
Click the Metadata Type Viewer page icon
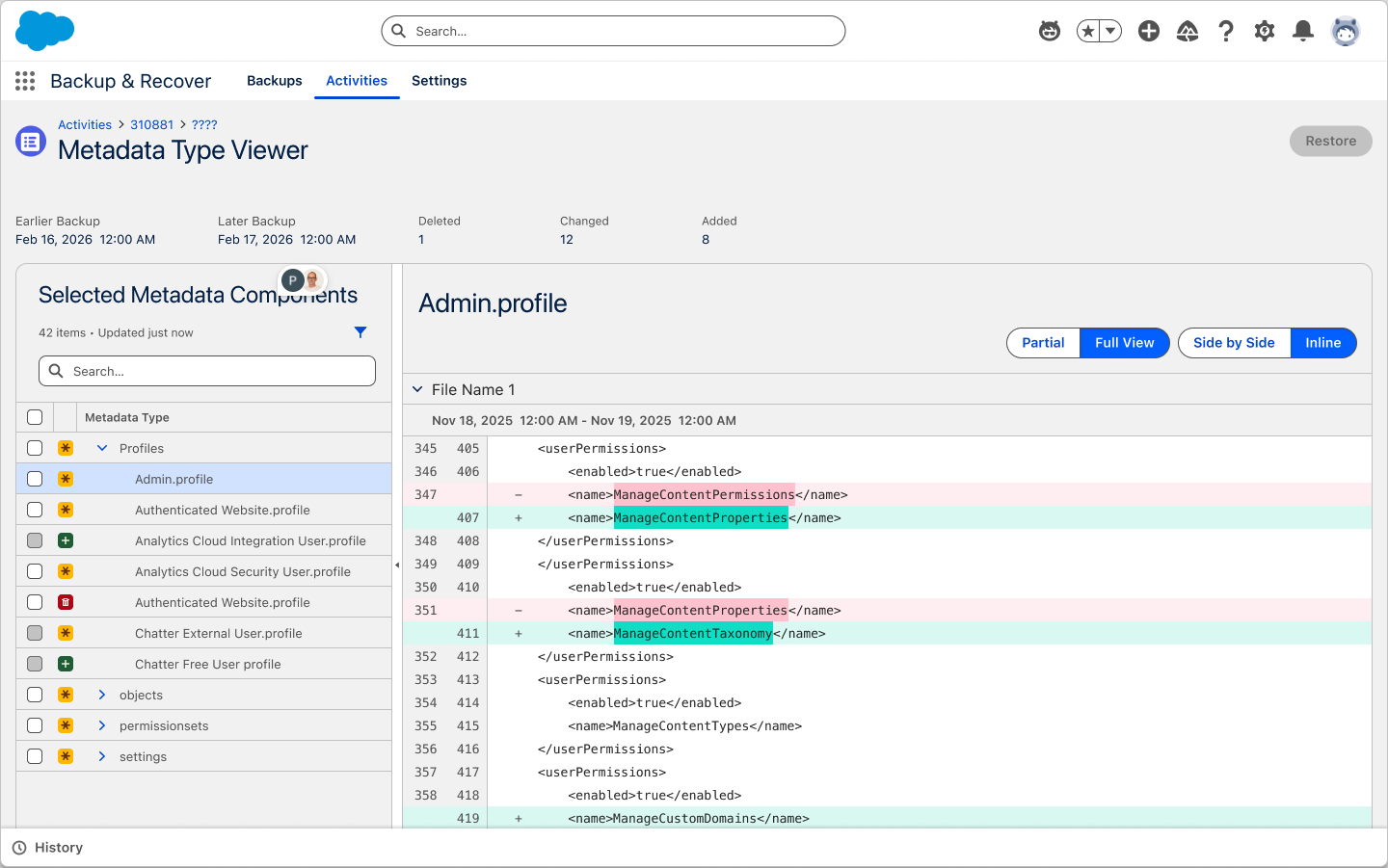[x=31, y=142]
